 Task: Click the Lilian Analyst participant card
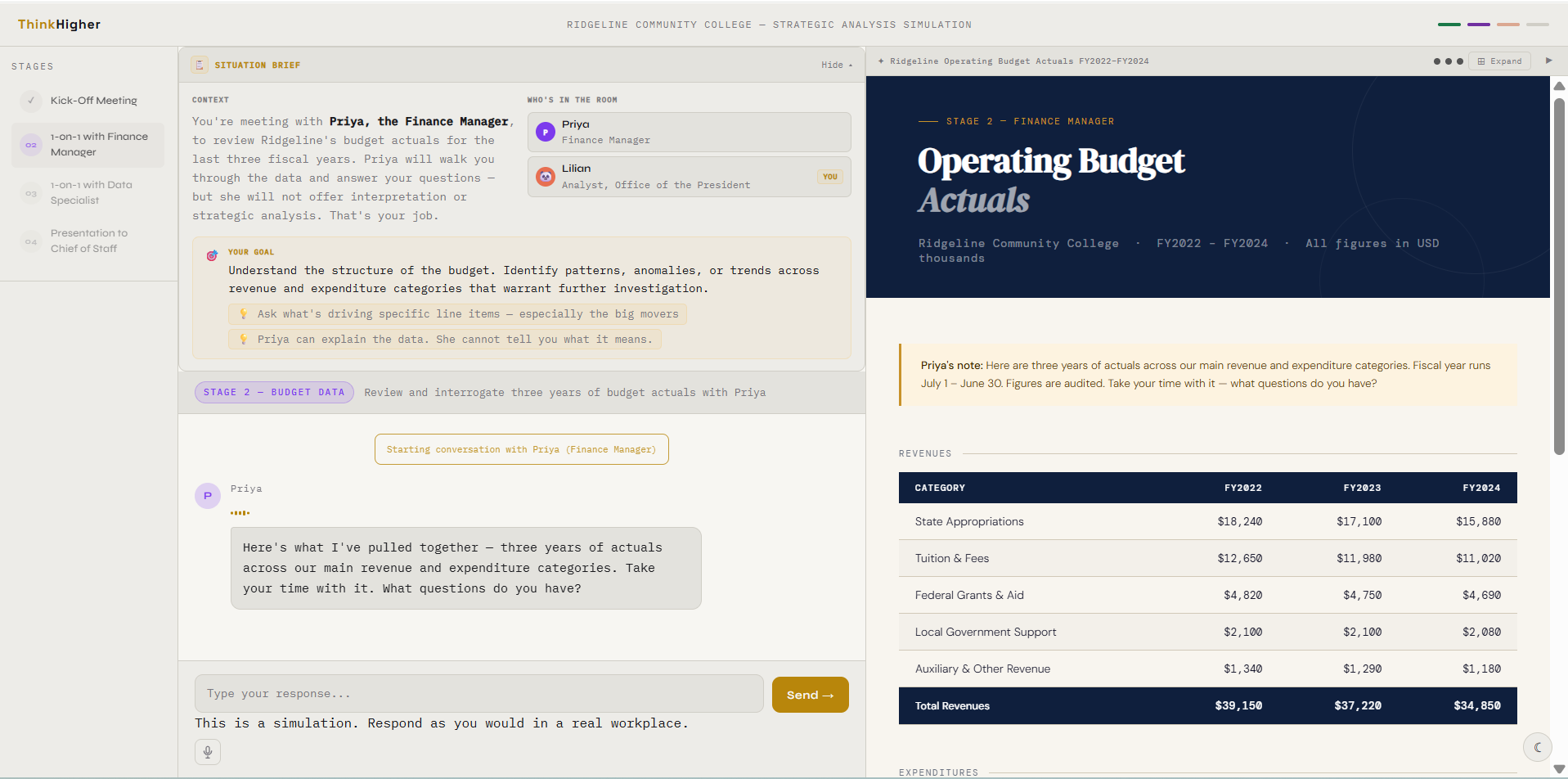[x=689, y=176]
